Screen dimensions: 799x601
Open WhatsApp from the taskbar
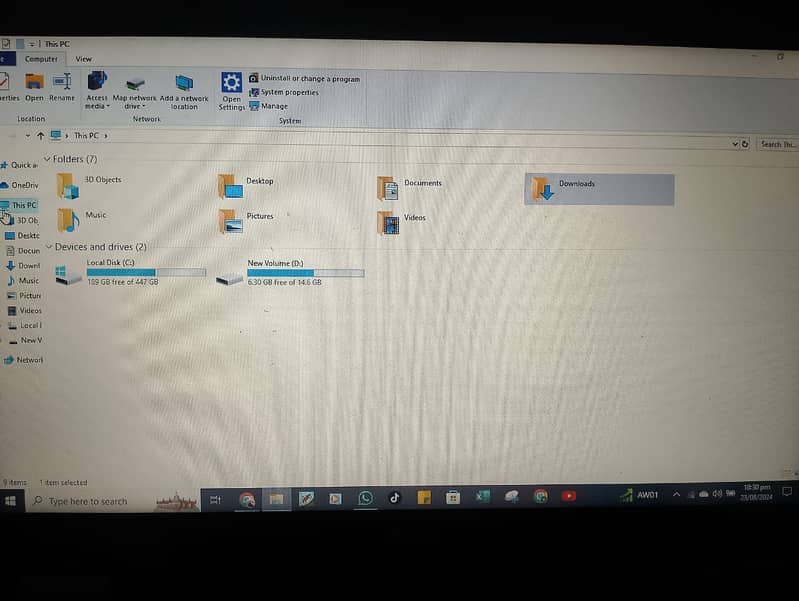(x=365, y=498)
